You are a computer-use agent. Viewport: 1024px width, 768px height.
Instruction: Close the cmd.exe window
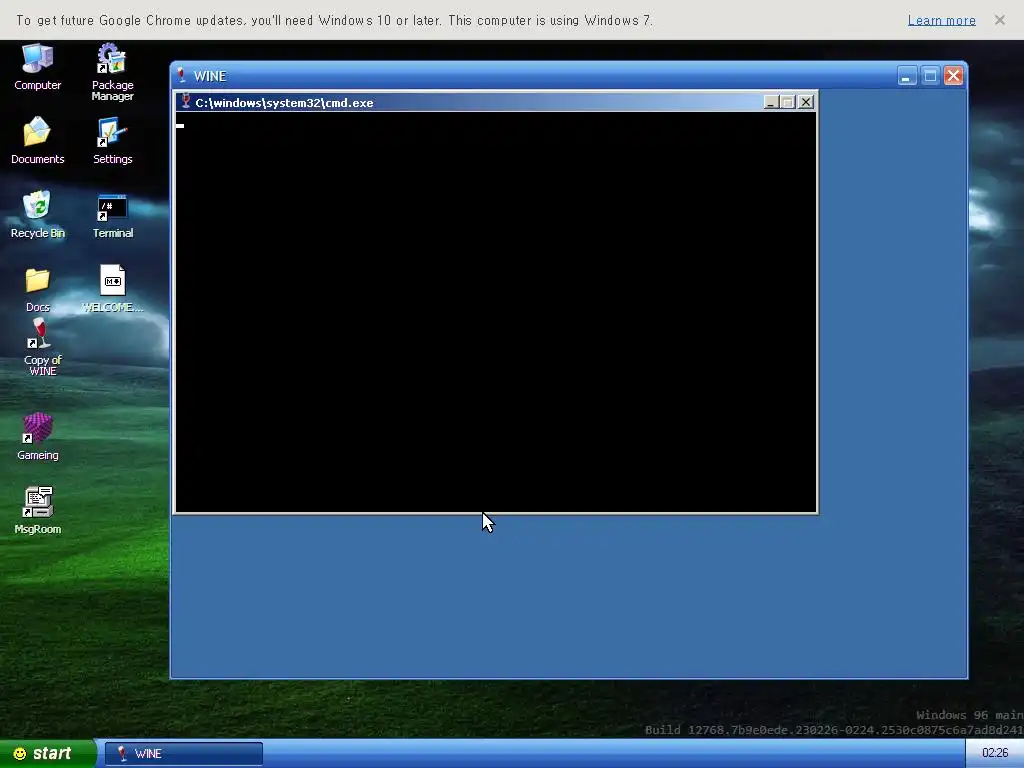click(x=806, y=102)
